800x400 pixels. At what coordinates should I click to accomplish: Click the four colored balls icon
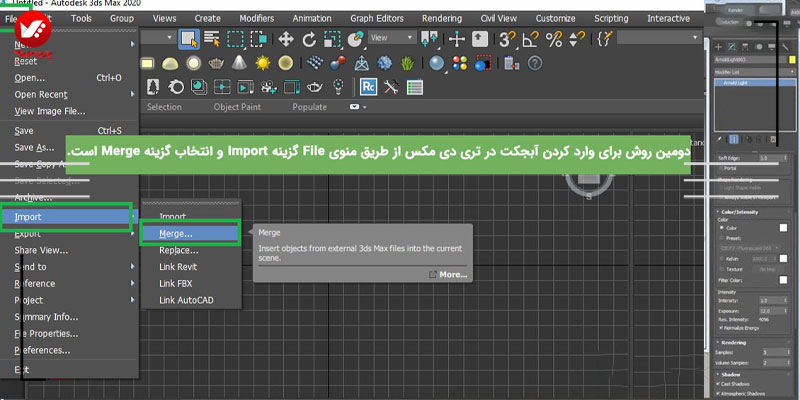(x=460, y=63)
